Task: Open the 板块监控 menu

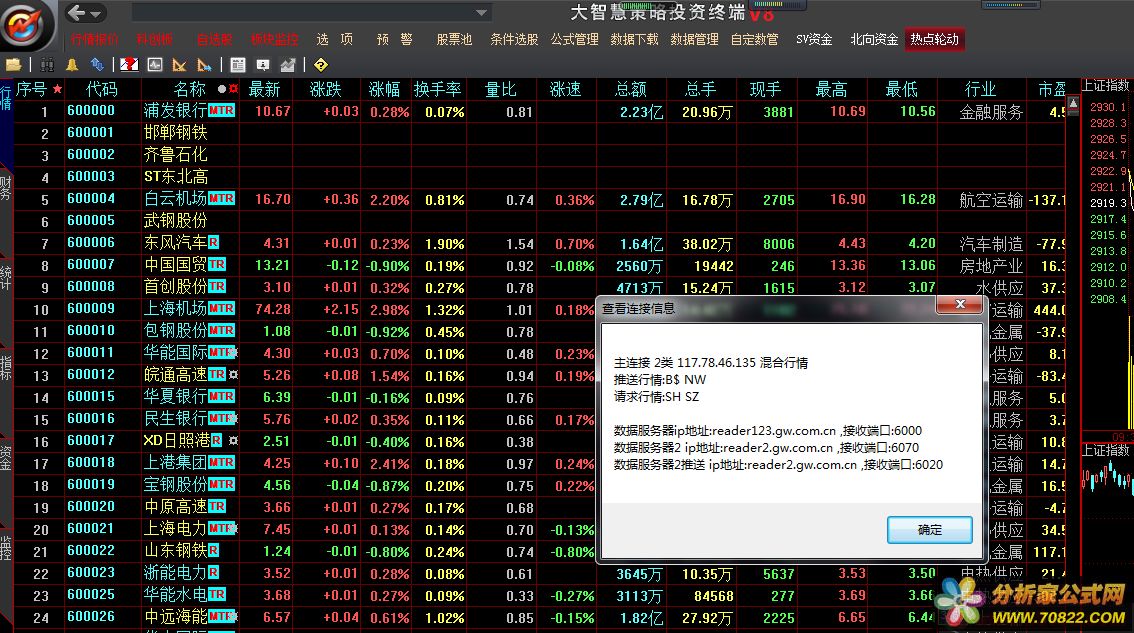Action: point(274,39)
